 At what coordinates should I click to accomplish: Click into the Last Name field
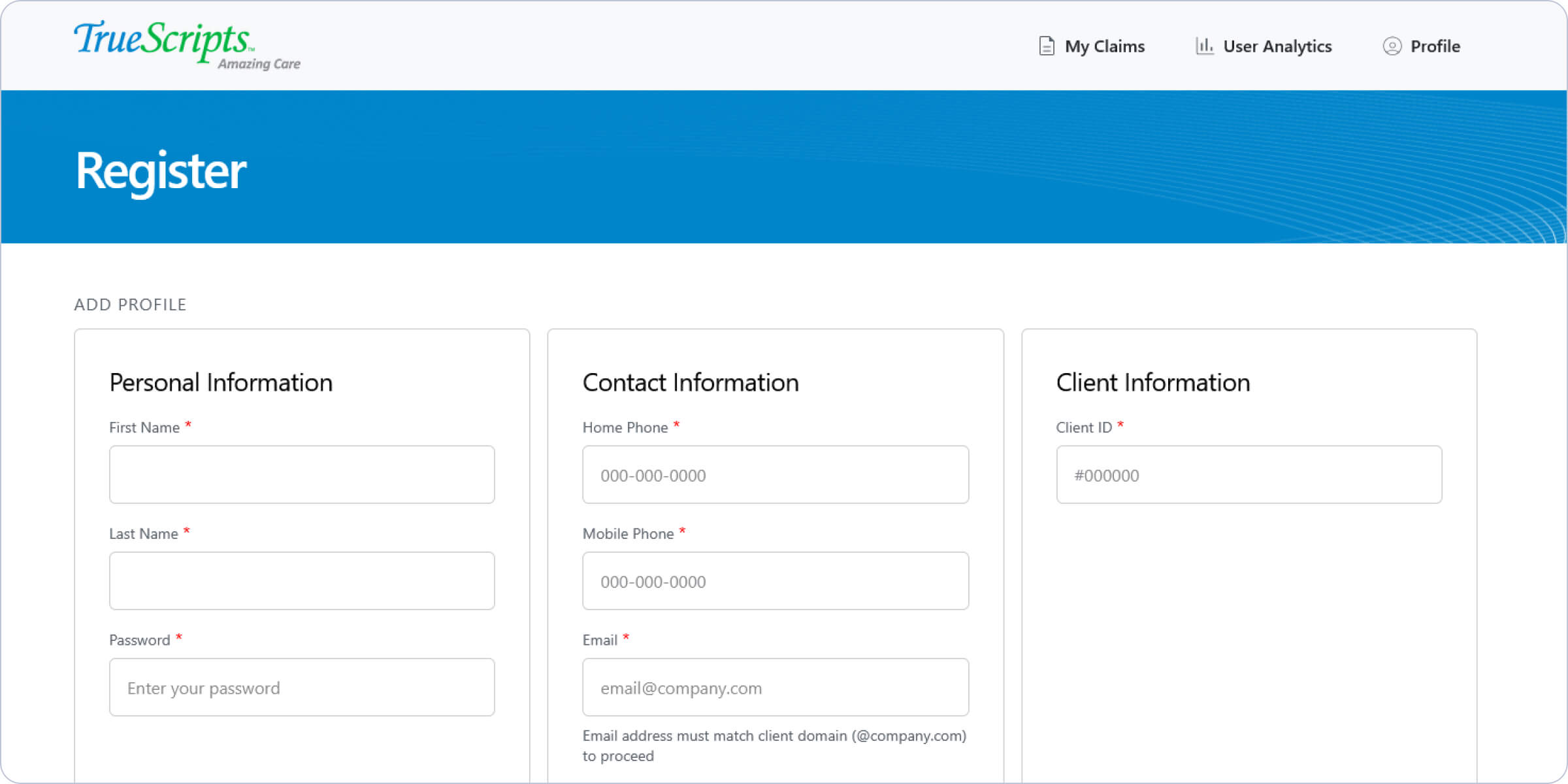click(x=302, y=581)
